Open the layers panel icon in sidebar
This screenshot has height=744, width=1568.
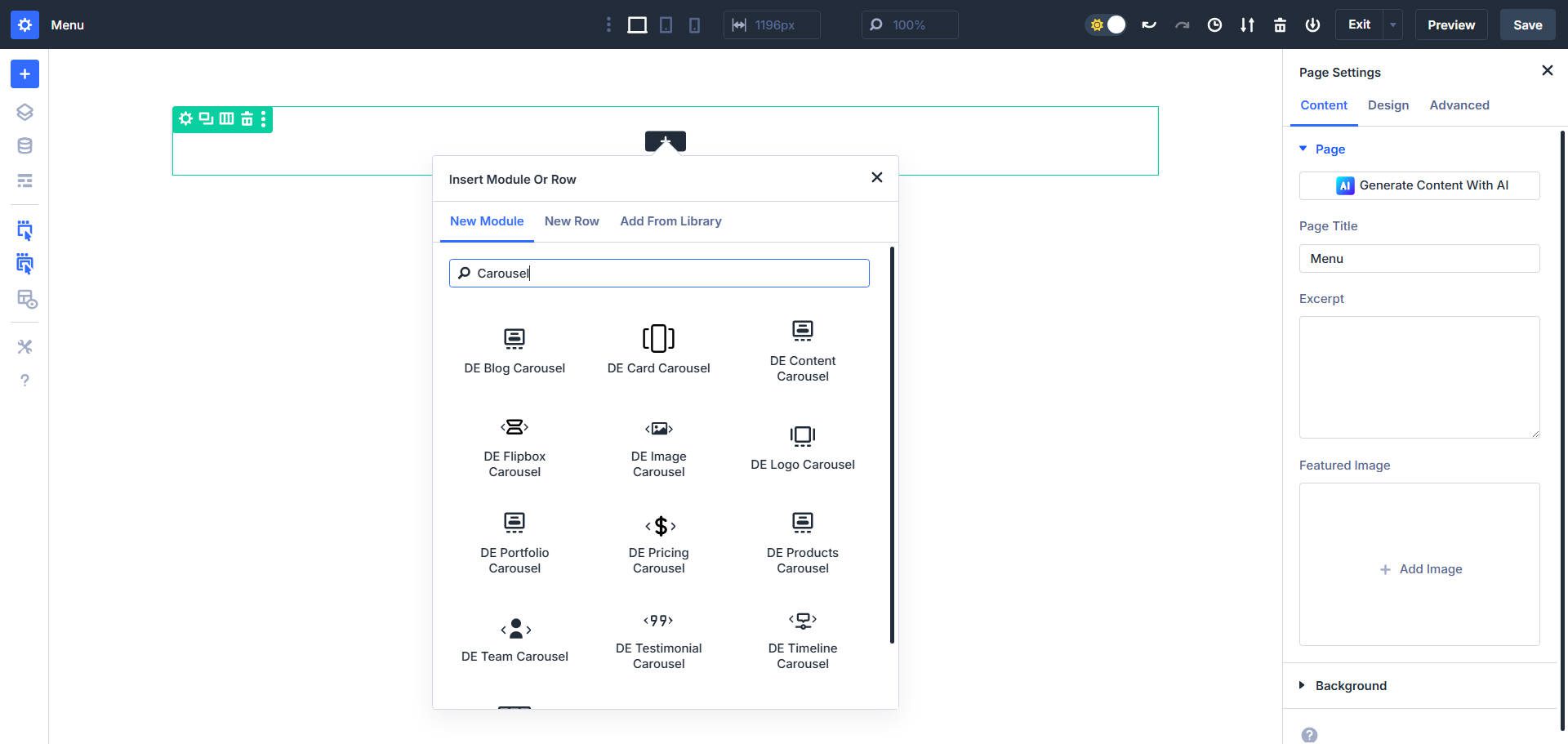(x=24, y=112)
